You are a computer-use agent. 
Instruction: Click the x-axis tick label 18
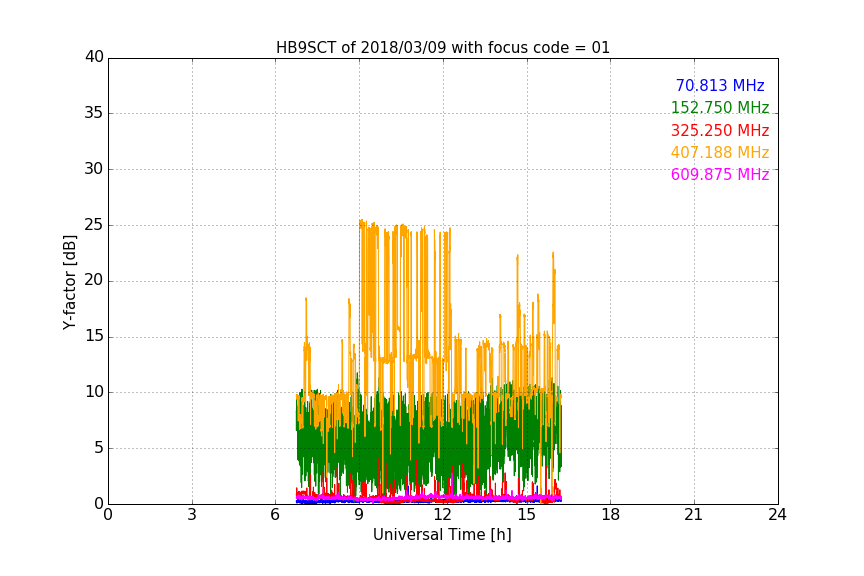pos(611,515)
